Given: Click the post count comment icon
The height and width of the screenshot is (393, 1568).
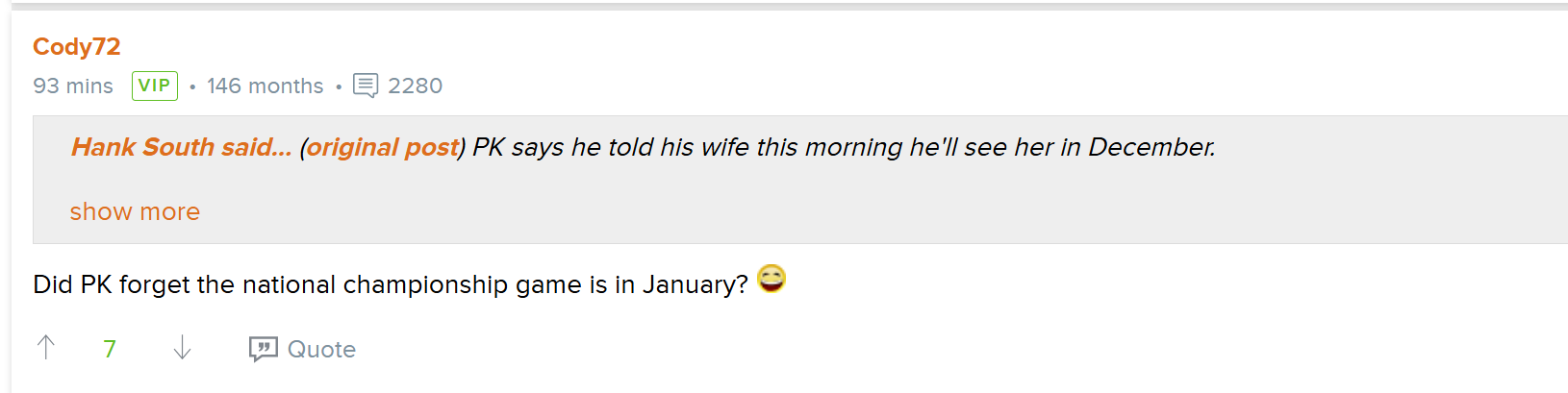Looking at the screenshot, I should [x=366, y=86].
